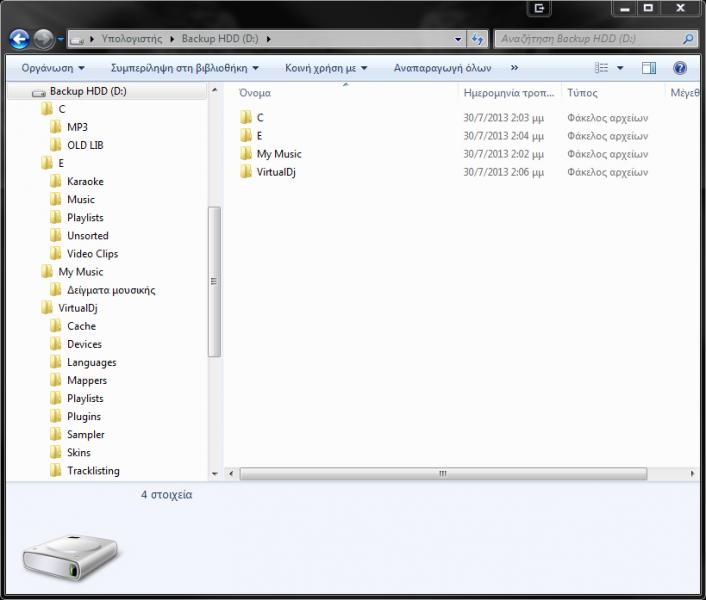Open MP3 folder in navigation tree
Viewport: 706px width, 600px height.
77,127
